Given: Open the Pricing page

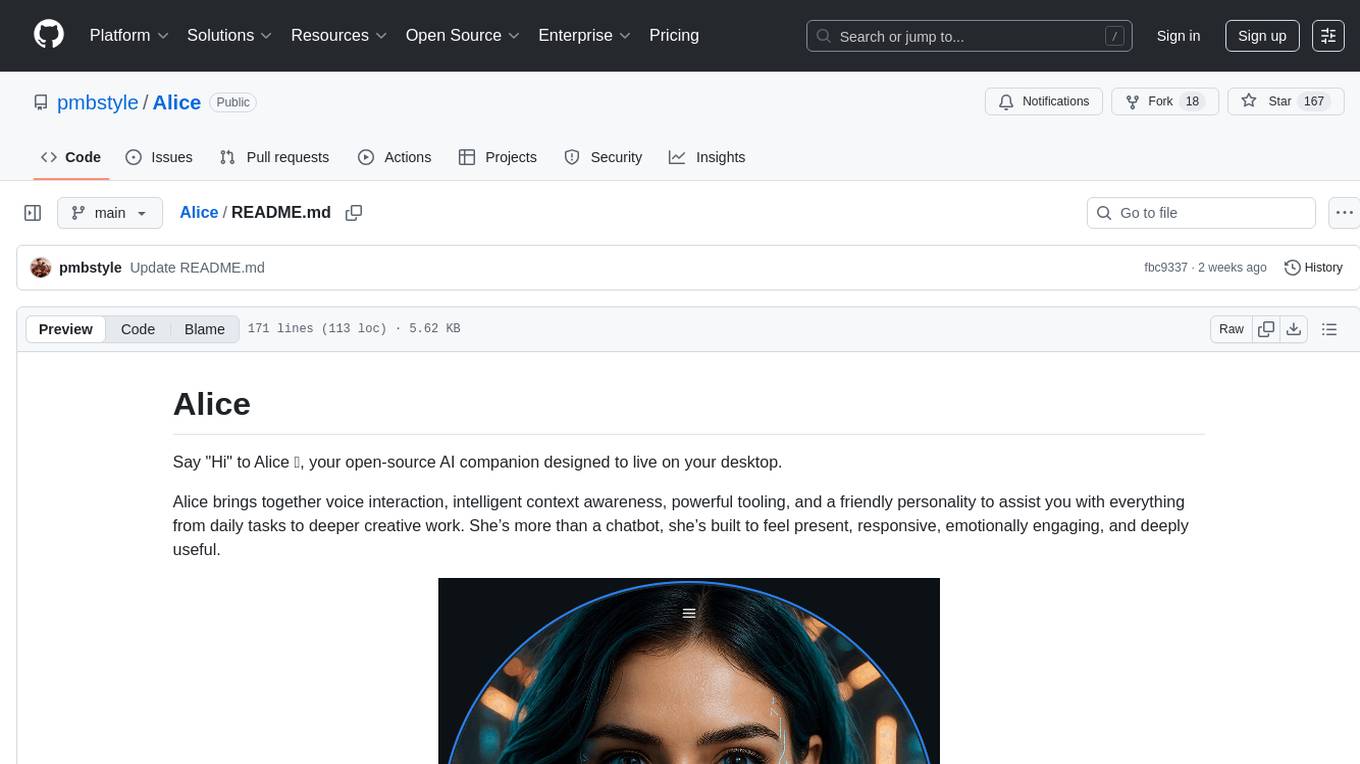Looking at the screenshot, I should pyautogui.click(x=674, y=36).
